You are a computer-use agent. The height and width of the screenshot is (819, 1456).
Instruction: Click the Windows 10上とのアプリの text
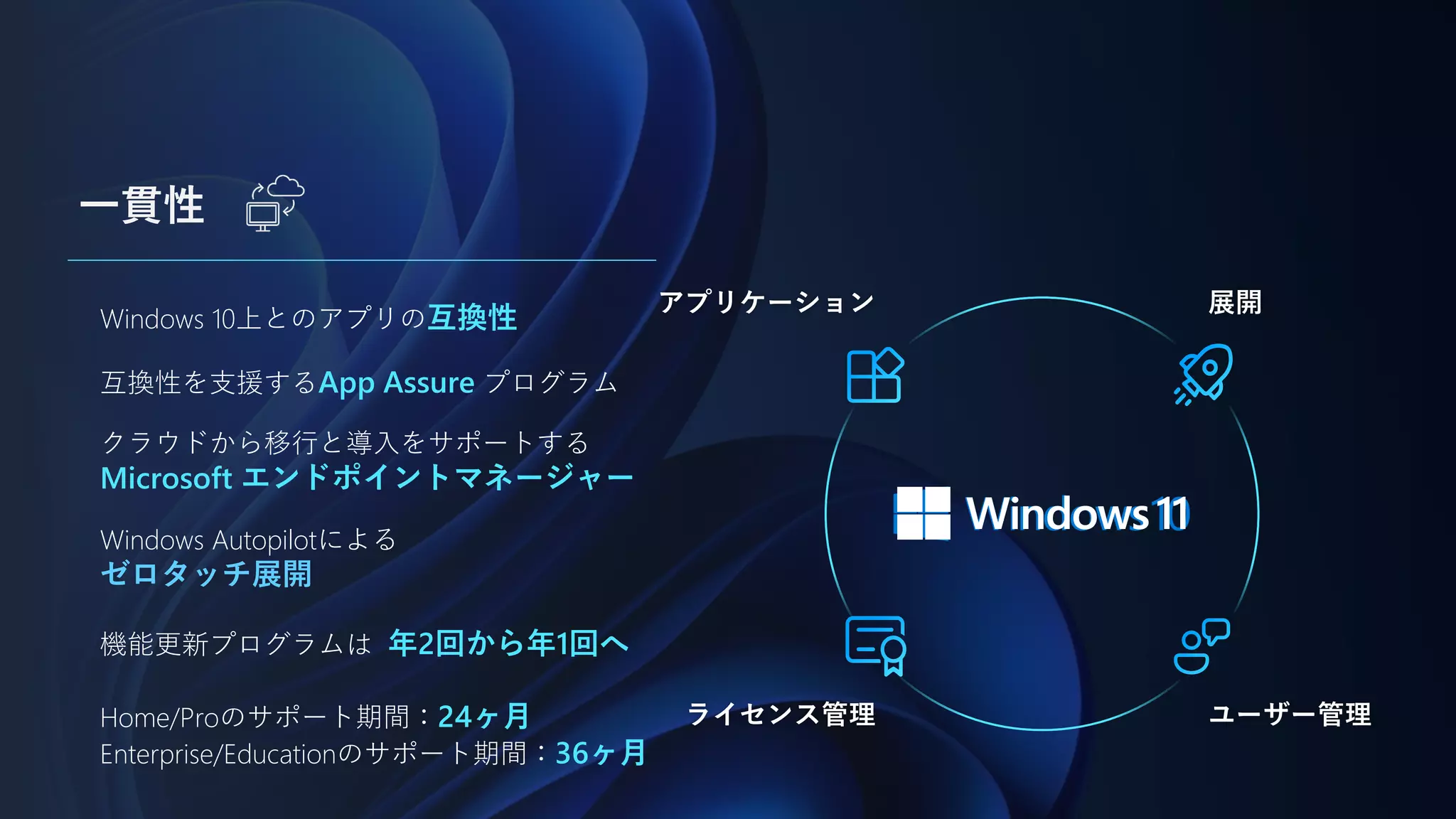263,318
